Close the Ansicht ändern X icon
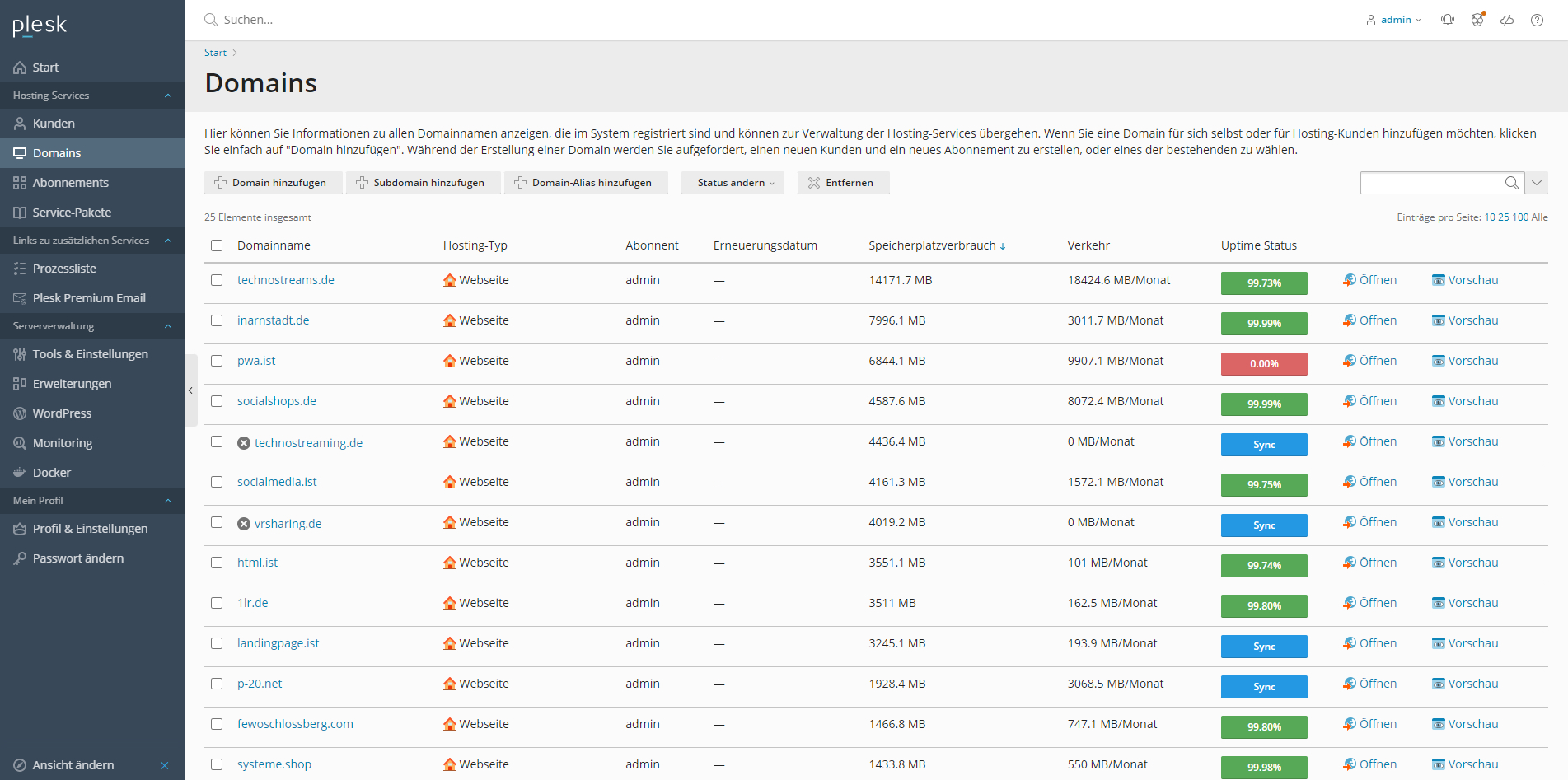 pos(165,765)
